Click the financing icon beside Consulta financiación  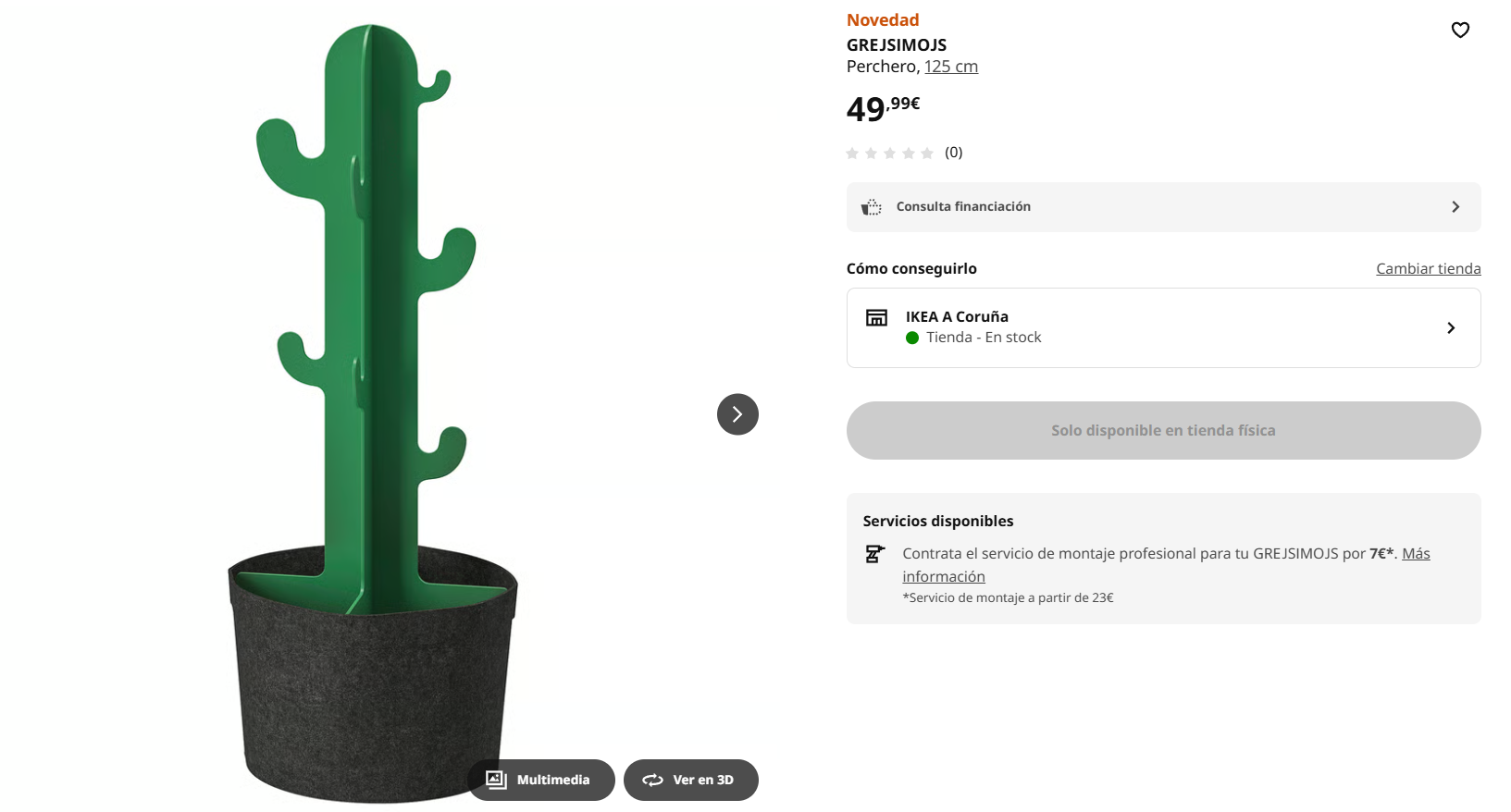[x=871, y=207]
